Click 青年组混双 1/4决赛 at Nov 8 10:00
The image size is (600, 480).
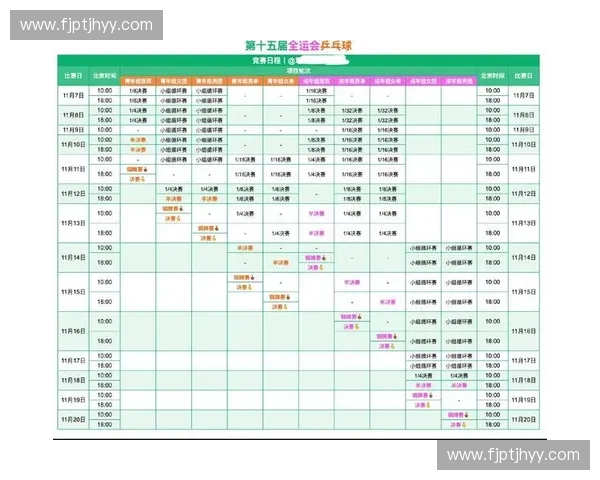pyautogui.click(x=138, y=110)
